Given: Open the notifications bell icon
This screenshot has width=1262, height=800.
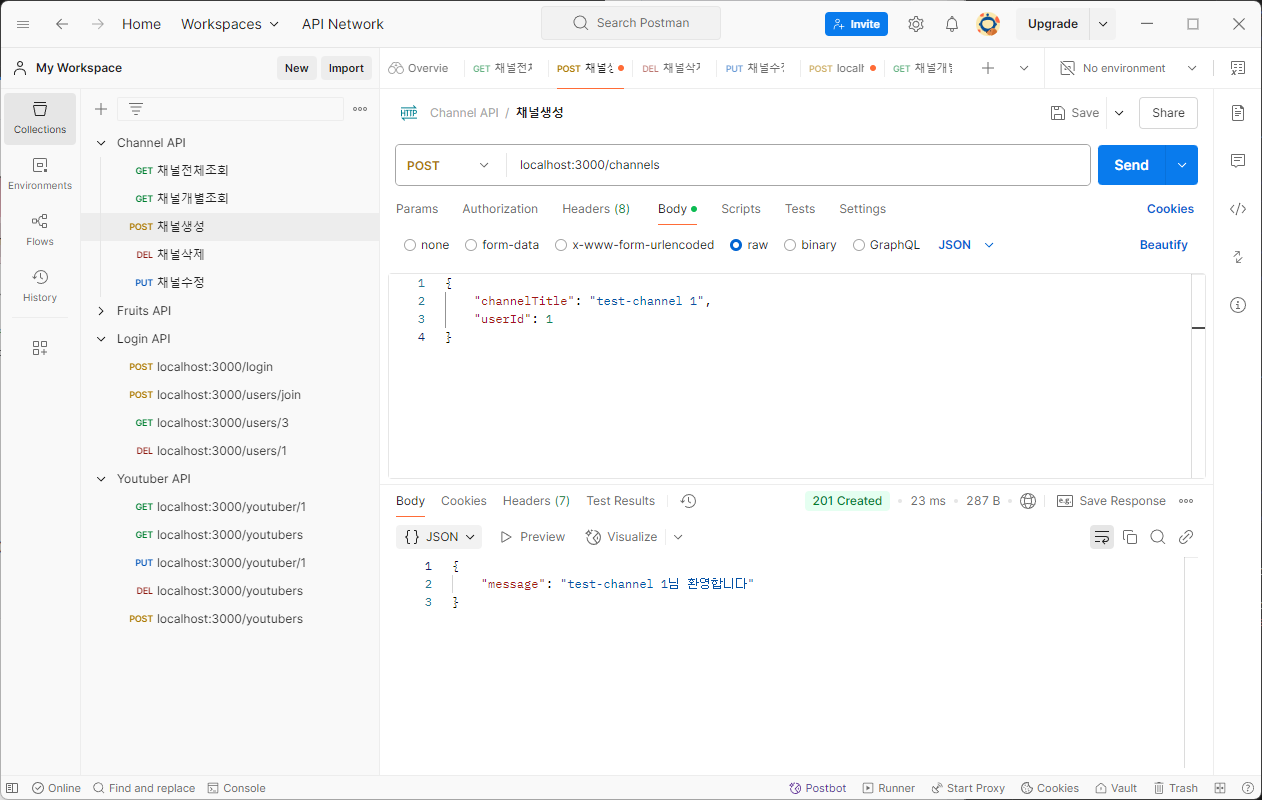Looking at the screenshot, I should click(x=952, y=24).
